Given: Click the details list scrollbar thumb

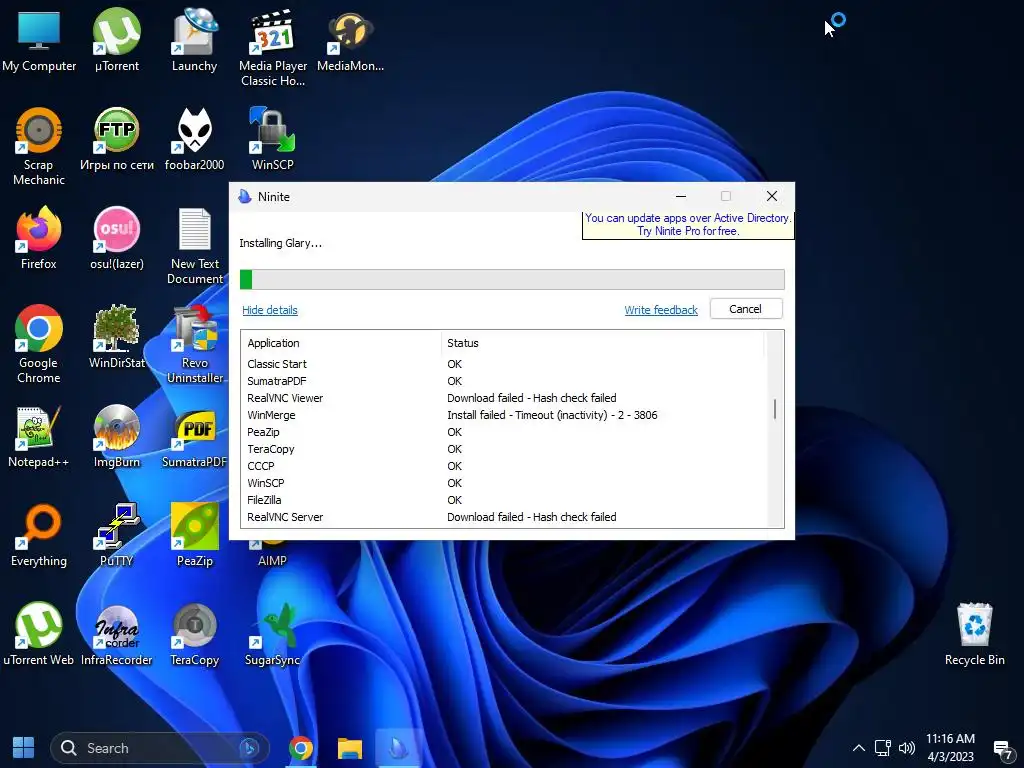Looking at the screenshot, I should point(775,409).
